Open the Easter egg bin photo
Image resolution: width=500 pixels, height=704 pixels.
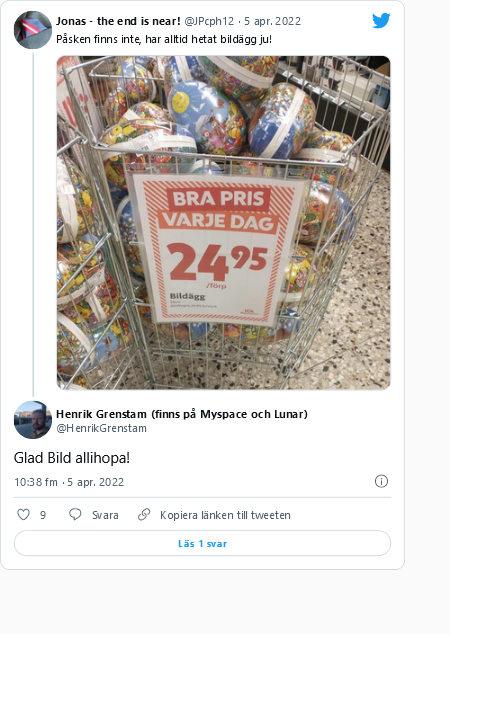(x=224, y=223)
